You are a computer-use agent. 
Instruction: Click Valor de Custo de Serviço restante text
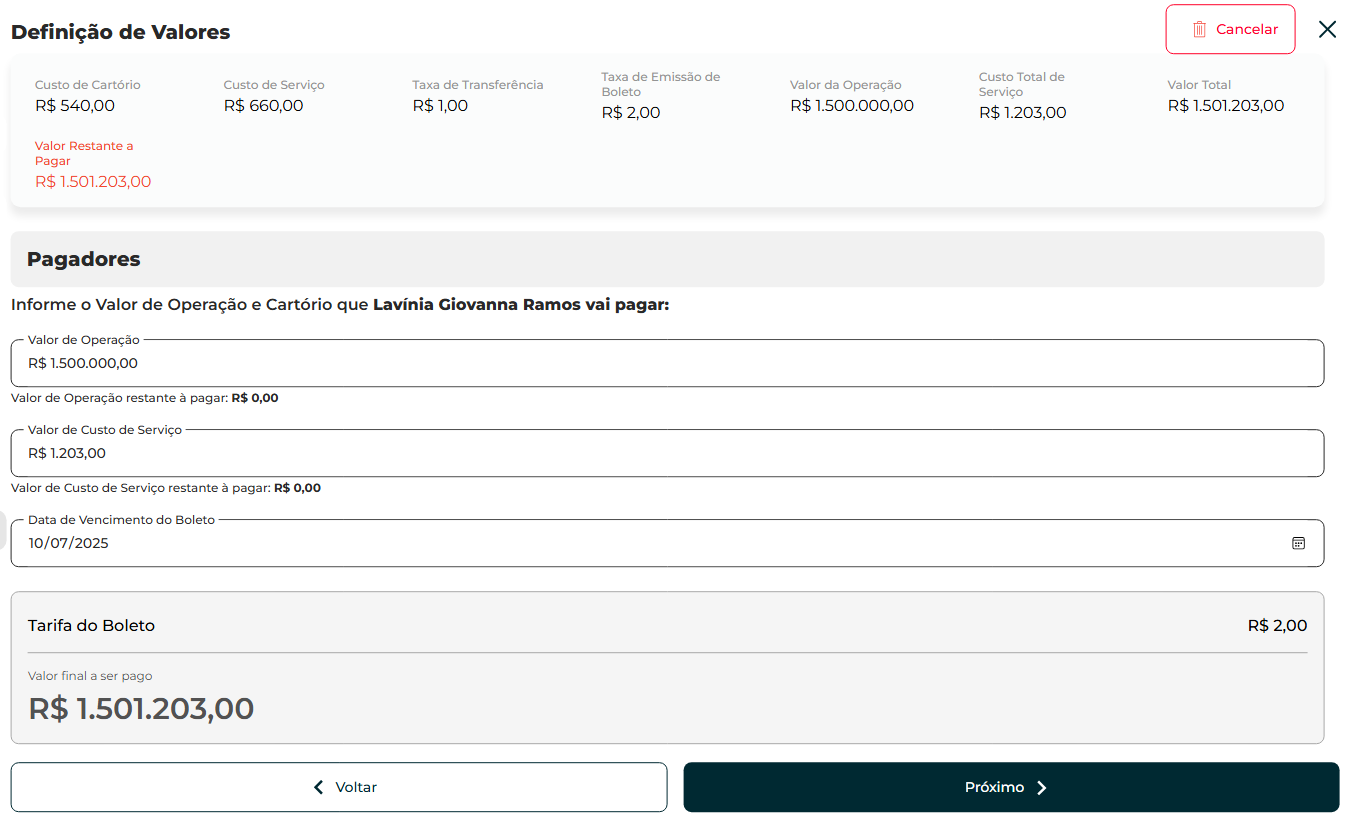(166, 488)
